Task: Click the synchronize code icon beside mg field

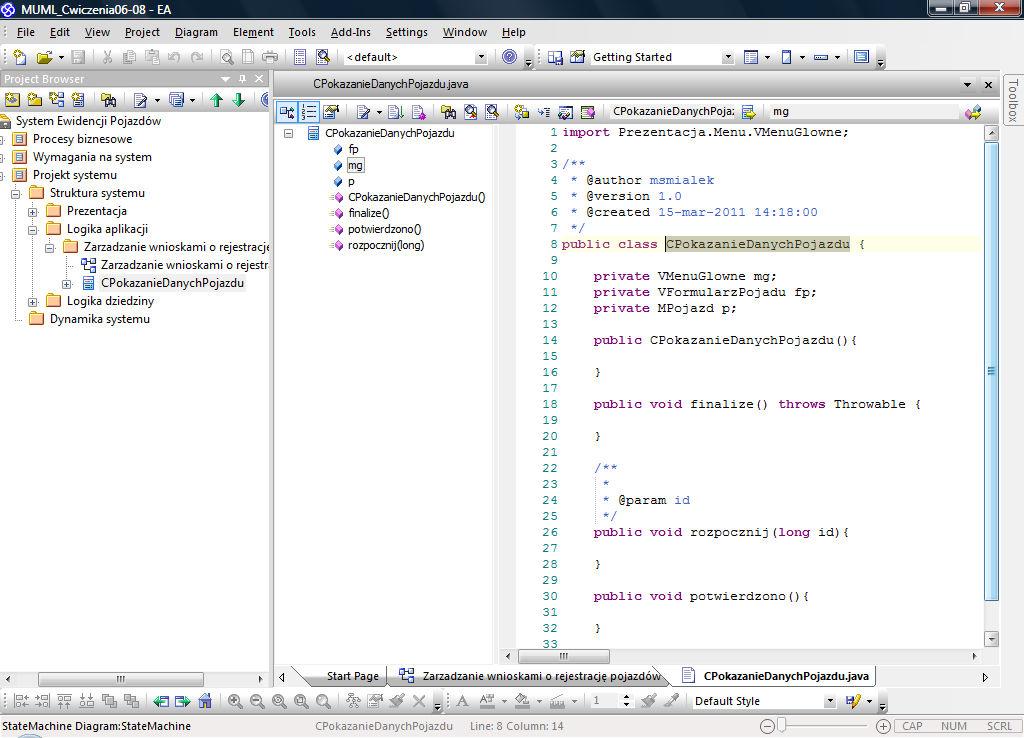Action: 973,112
